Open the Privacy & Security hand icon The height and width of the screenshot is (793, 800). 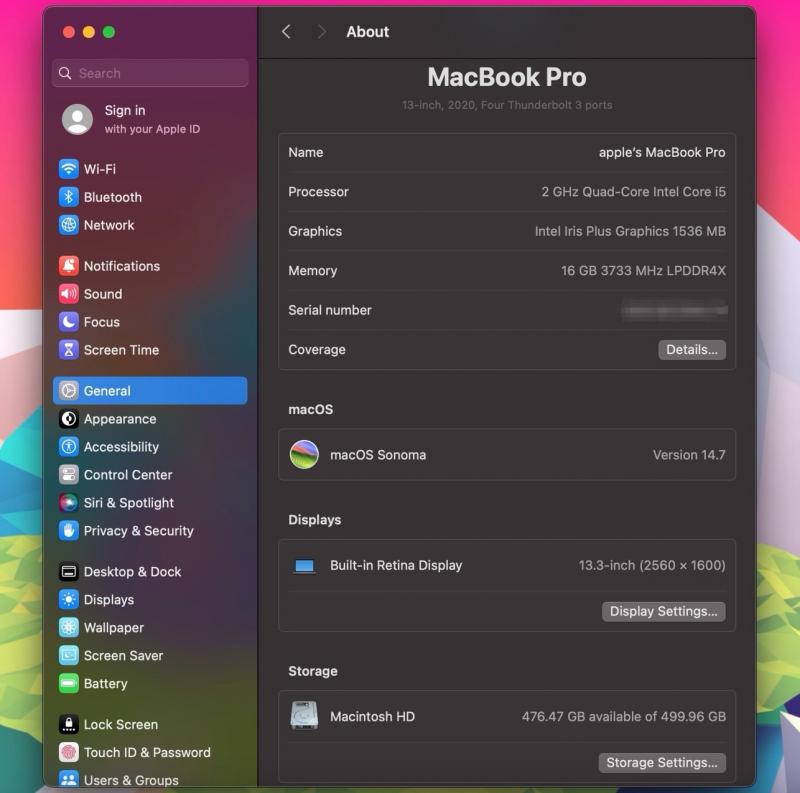point(68,531)
